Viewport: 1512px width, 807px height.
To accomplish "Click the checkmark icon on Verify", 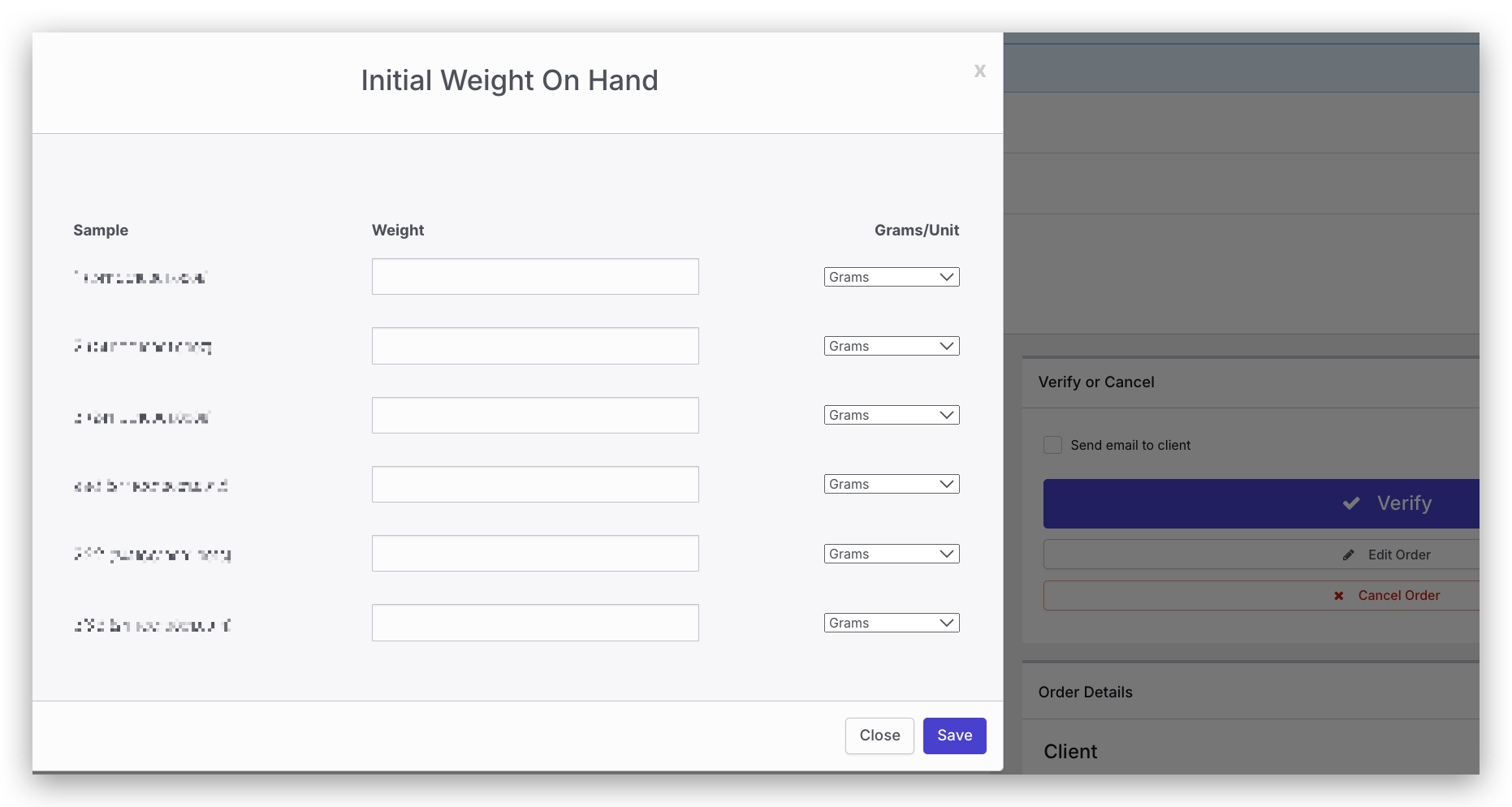I will [1351, 503].
